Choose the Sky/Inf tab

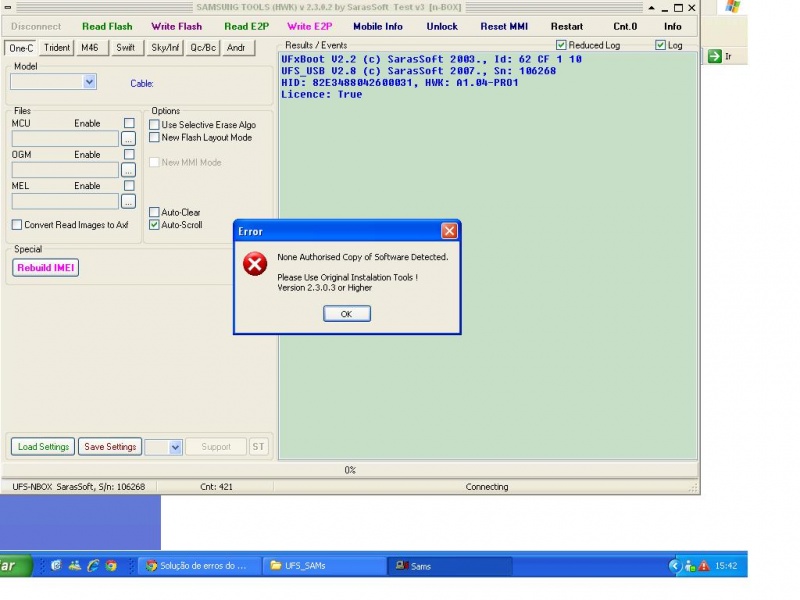tap(165, 48)
